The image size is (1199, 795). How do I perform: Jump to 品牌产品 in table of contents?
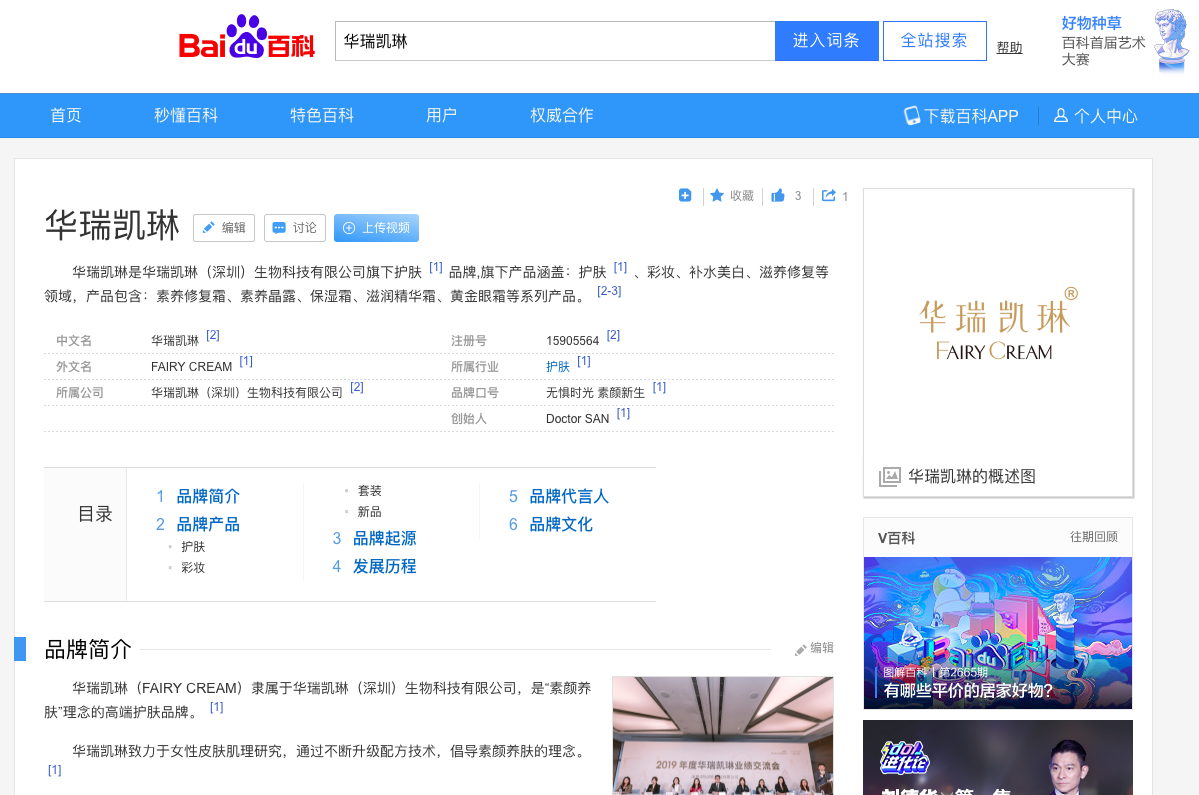pos(208,524)
